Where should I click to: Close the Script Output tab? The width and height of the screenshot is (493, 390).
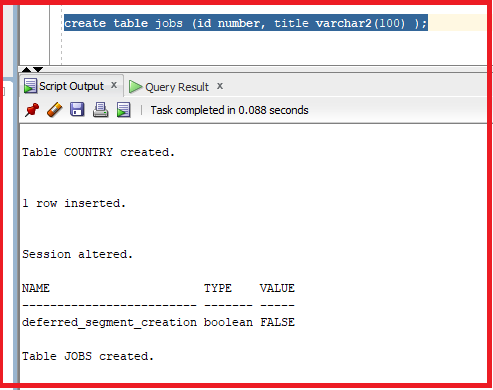pos(114,85)
